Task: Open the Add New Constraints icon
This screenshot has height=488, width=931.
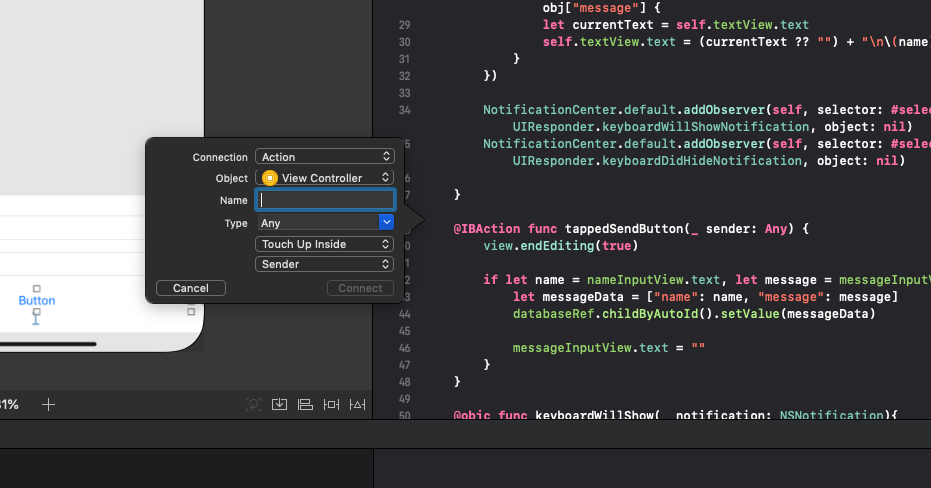Action: 331,404
